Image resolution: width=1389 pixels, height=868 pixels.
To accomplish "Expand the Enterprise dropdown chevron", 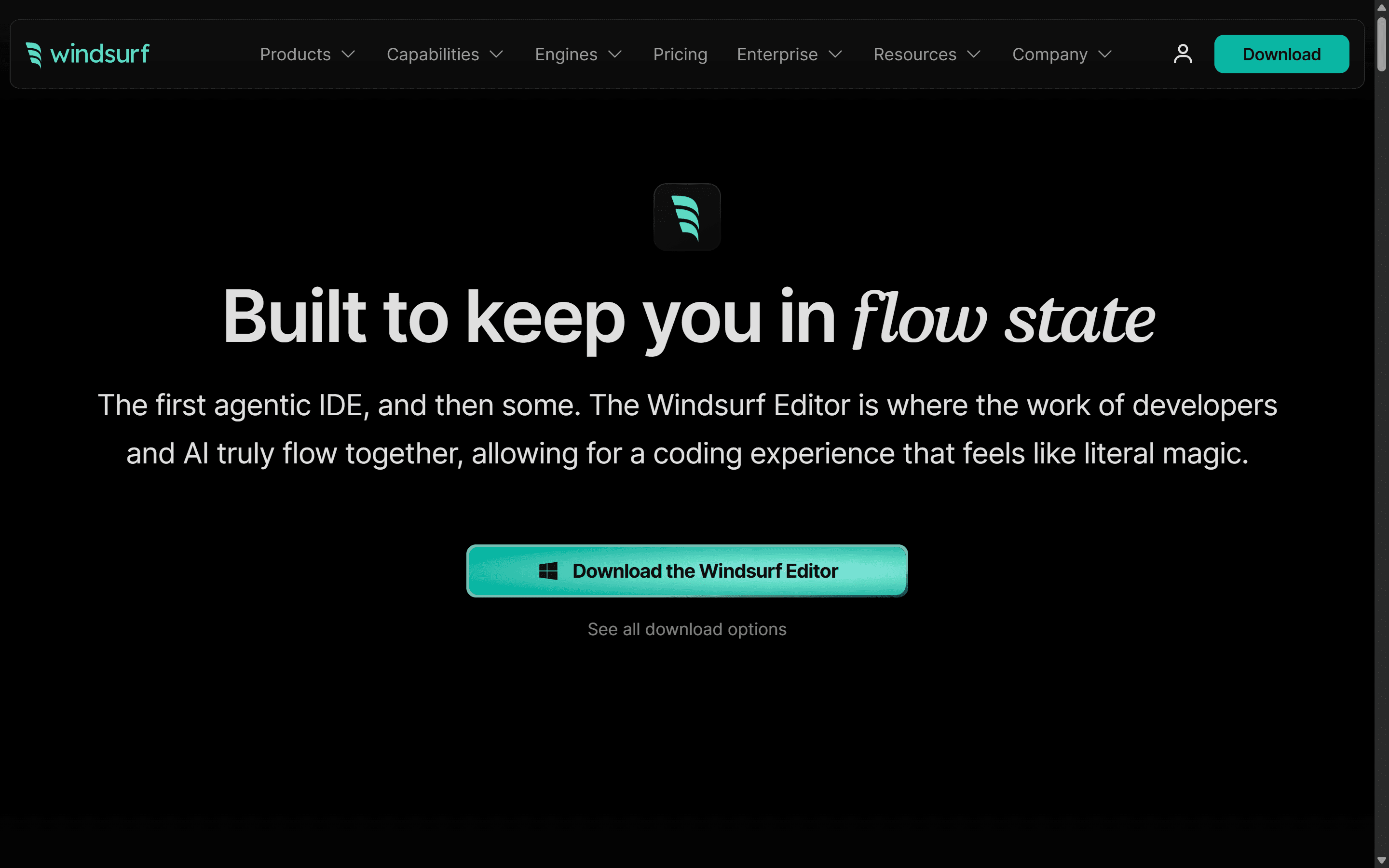I will pyautogui.click(x=836, y=54).
